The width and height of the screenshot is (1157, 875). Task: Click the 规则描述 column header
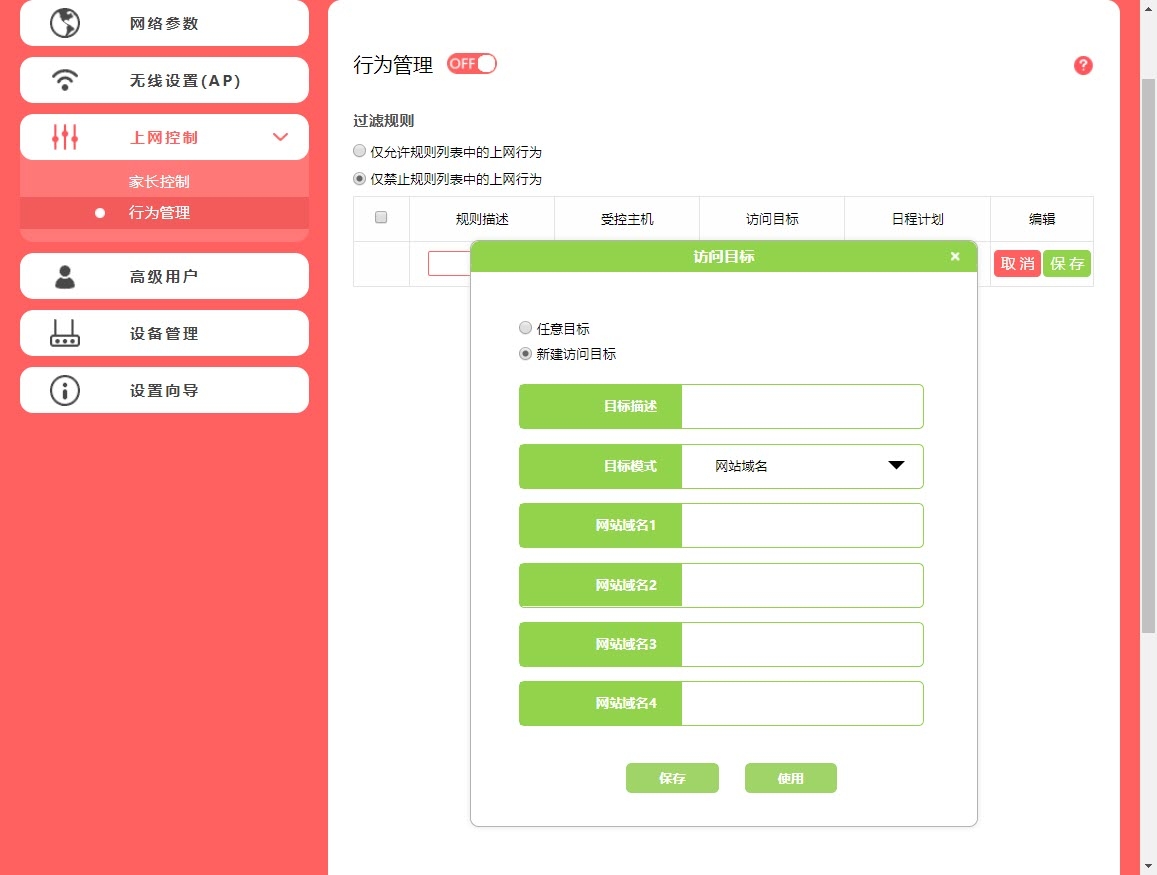[482, 219]
